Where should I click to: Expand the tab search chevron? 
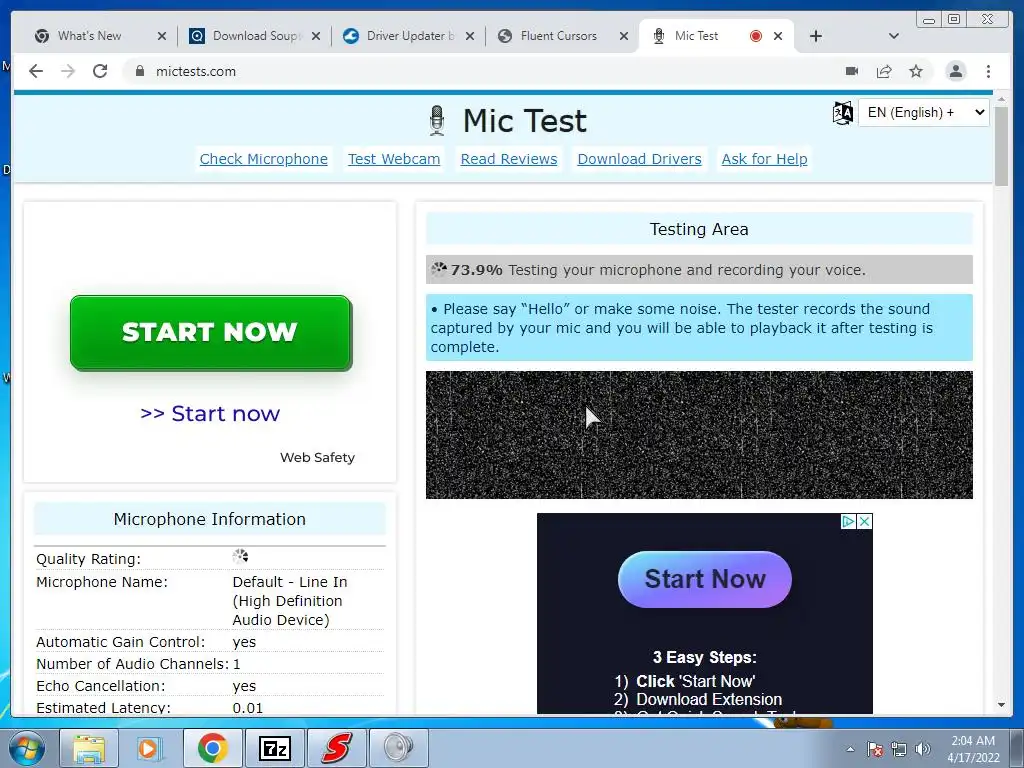pos(894,36)
